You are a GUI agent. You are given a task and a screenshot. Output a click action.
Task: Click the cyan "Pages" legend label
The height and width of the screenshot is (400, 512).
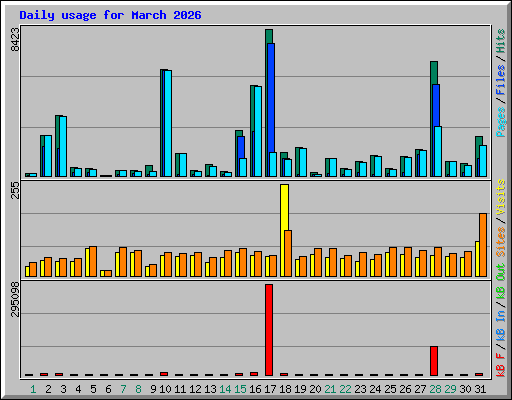coord(501,122)
